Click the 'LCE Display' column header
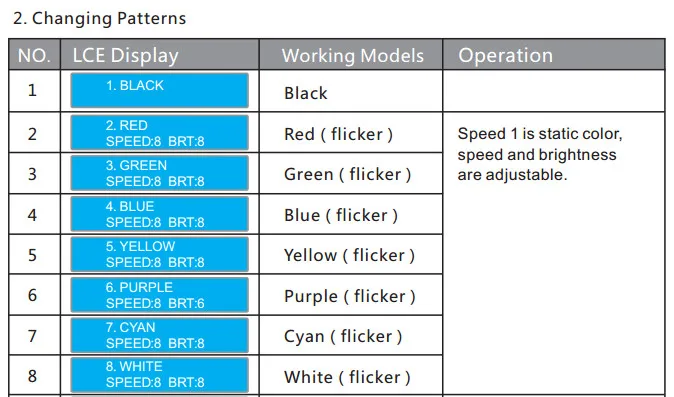The image size is (674, 397). point(160,55)
